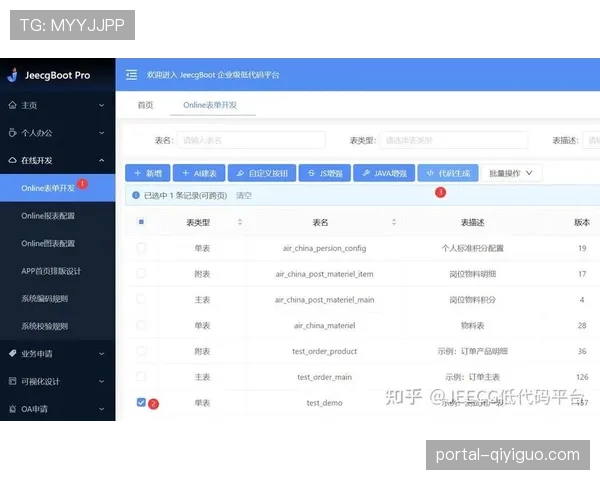Image resolution: width=600 pixels, height=480 pixels.
Task: Switch to the 首页 tab
Action: tap(145, 105)
